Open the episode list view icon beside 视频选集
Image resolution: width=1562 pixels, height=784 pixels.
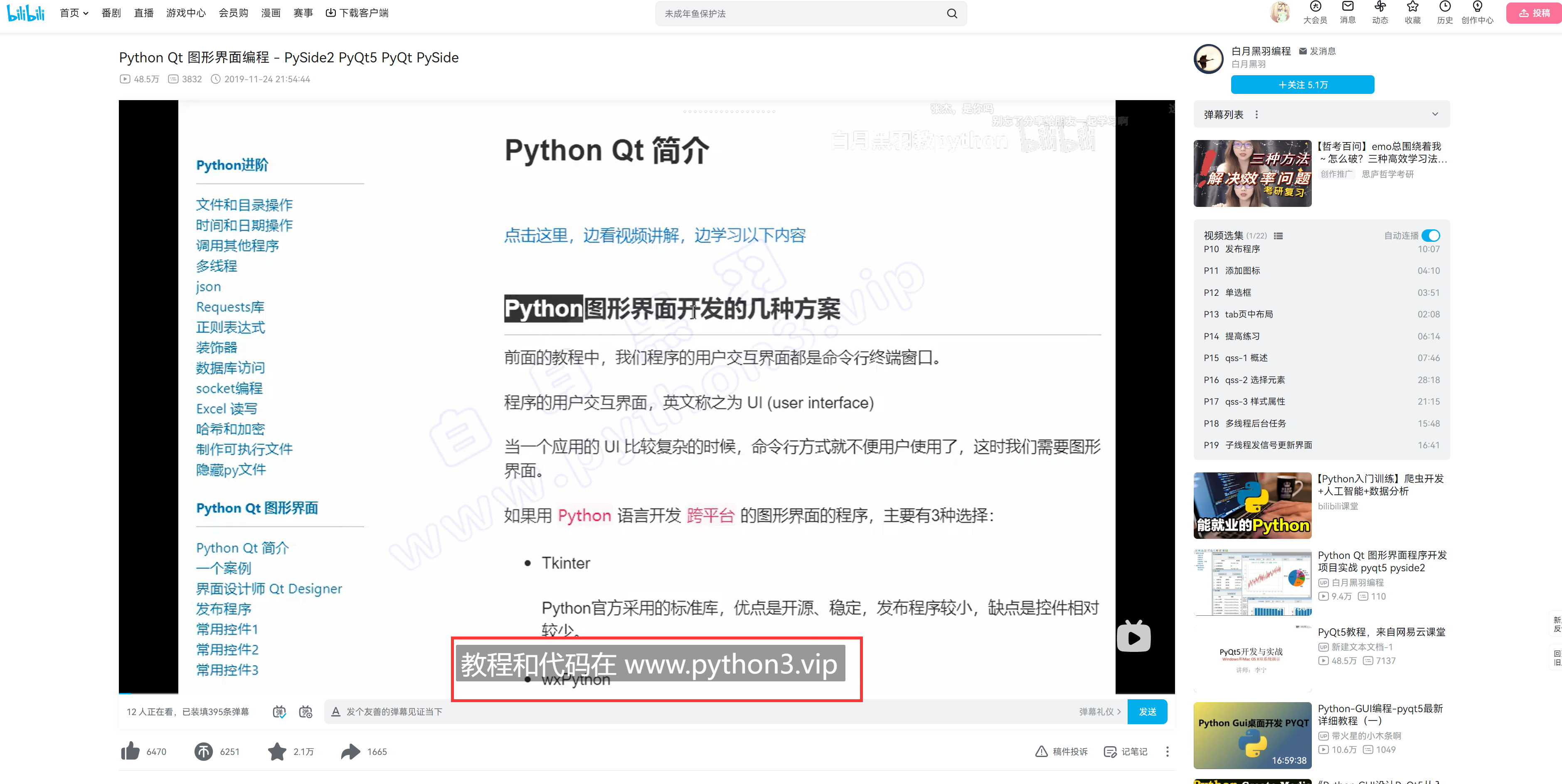tap(1278, 236)
